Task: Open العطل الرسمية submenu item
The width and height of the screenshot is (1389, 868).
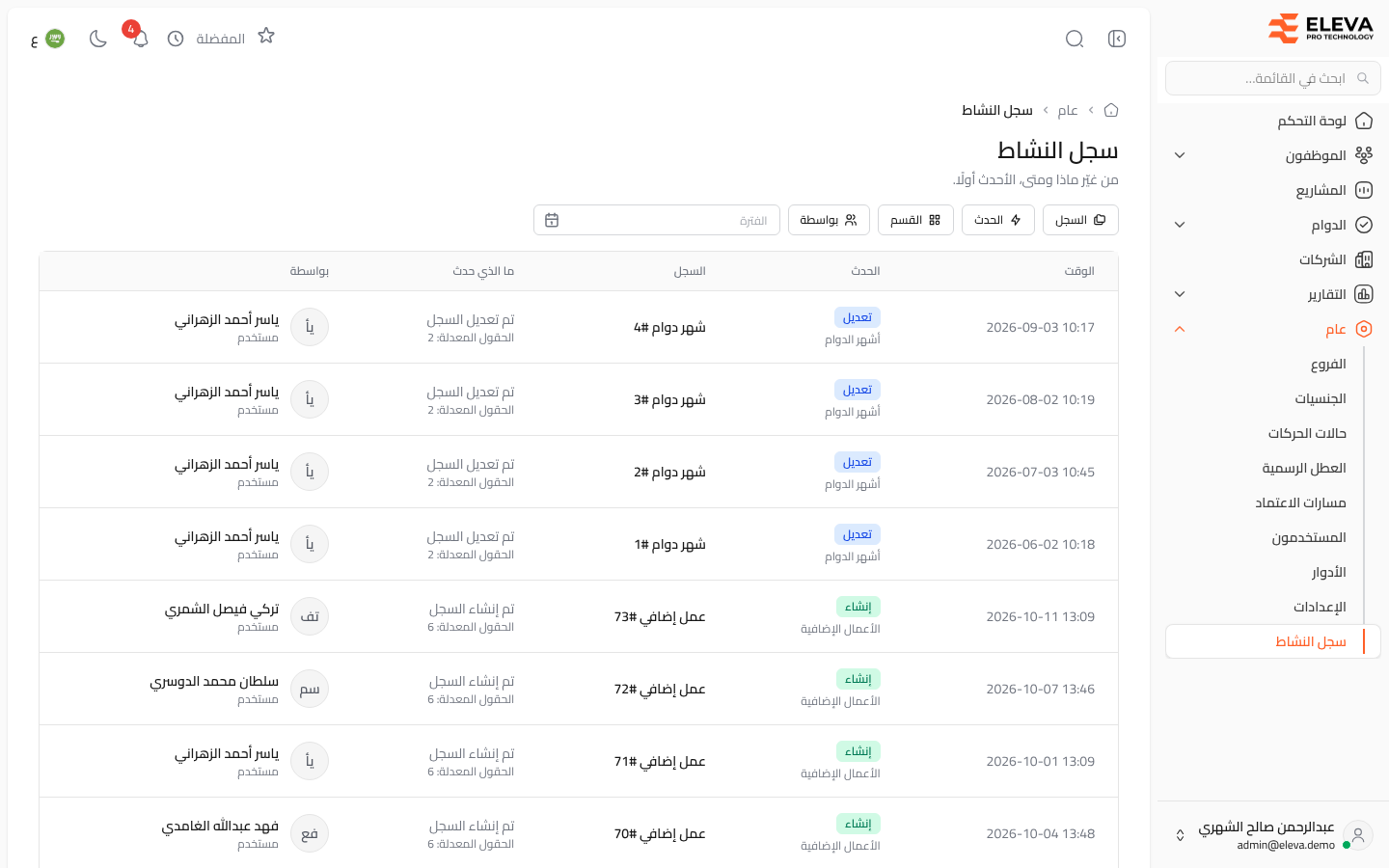Action: tap(1304, 468)
